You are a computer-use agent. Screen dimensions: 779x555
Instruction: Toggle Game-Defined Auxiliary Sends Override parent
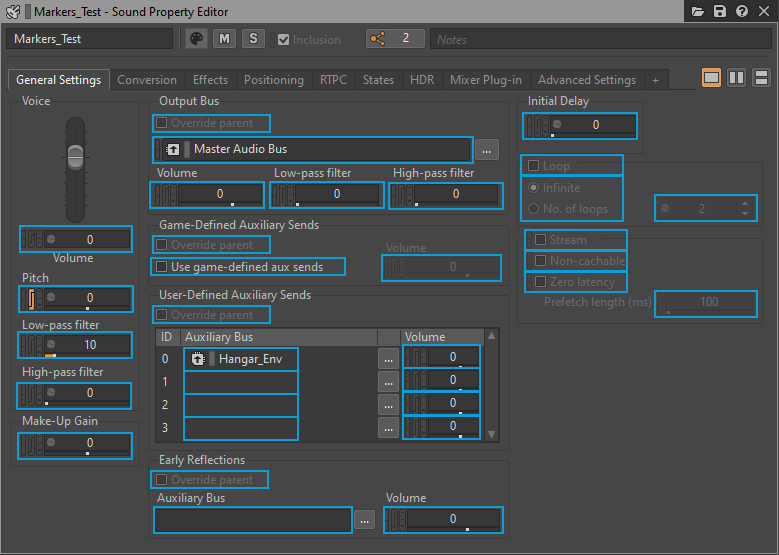coord(161,244)
